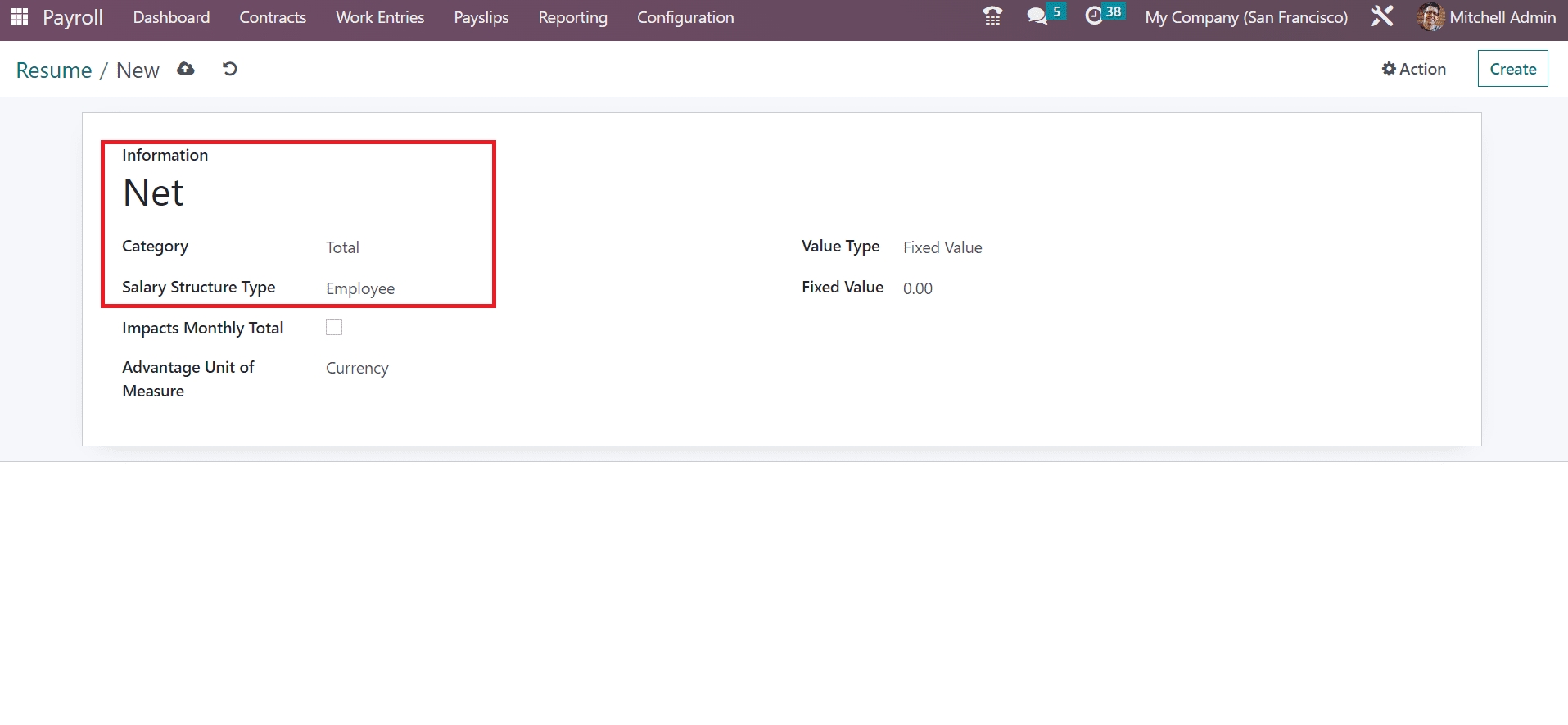Click the cloud save icon

pos(186,69)
